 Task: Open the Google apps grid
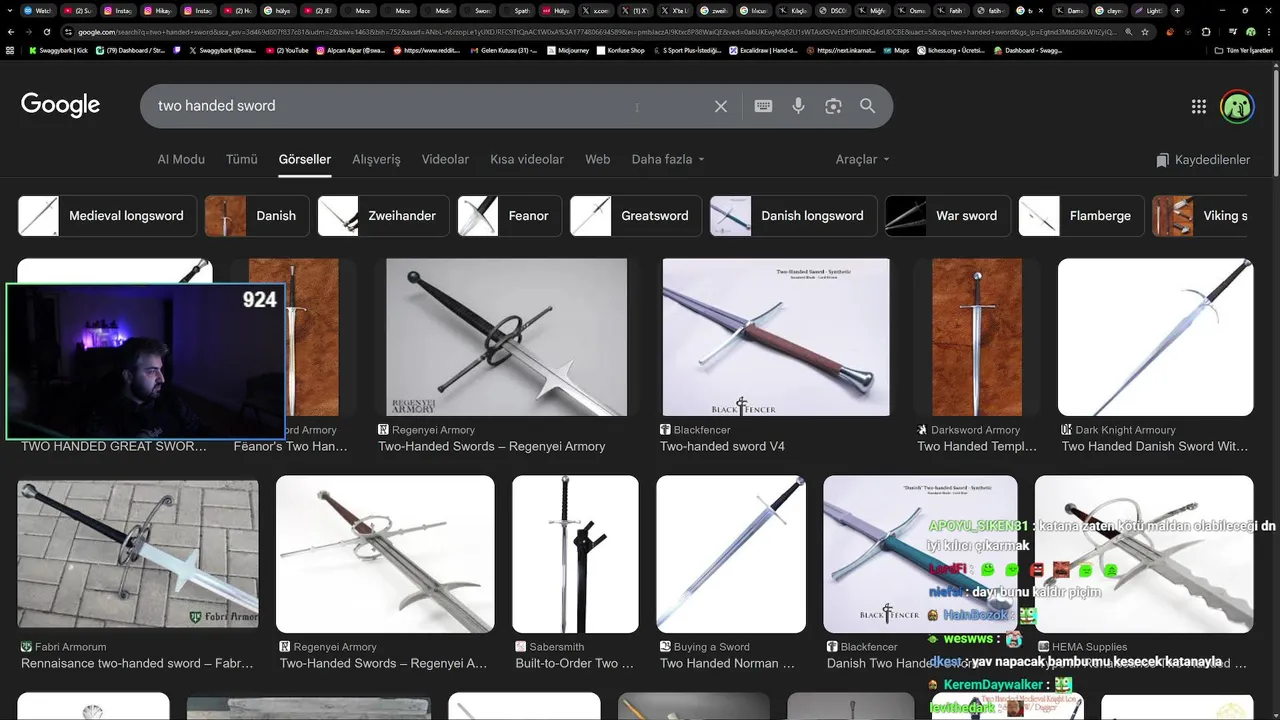click(1199, 107)
